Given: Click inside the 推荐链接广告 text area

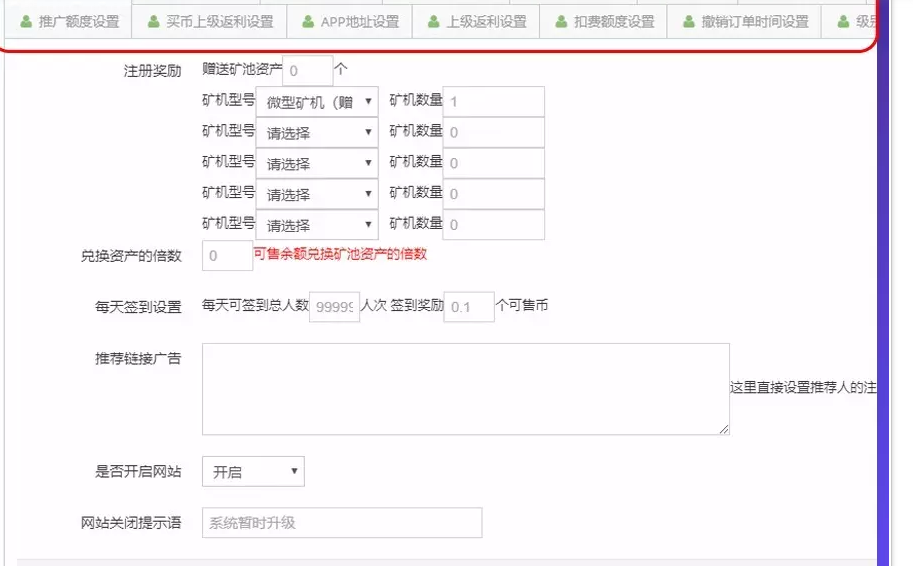Looking at the screenshot, I should (465, 389).
